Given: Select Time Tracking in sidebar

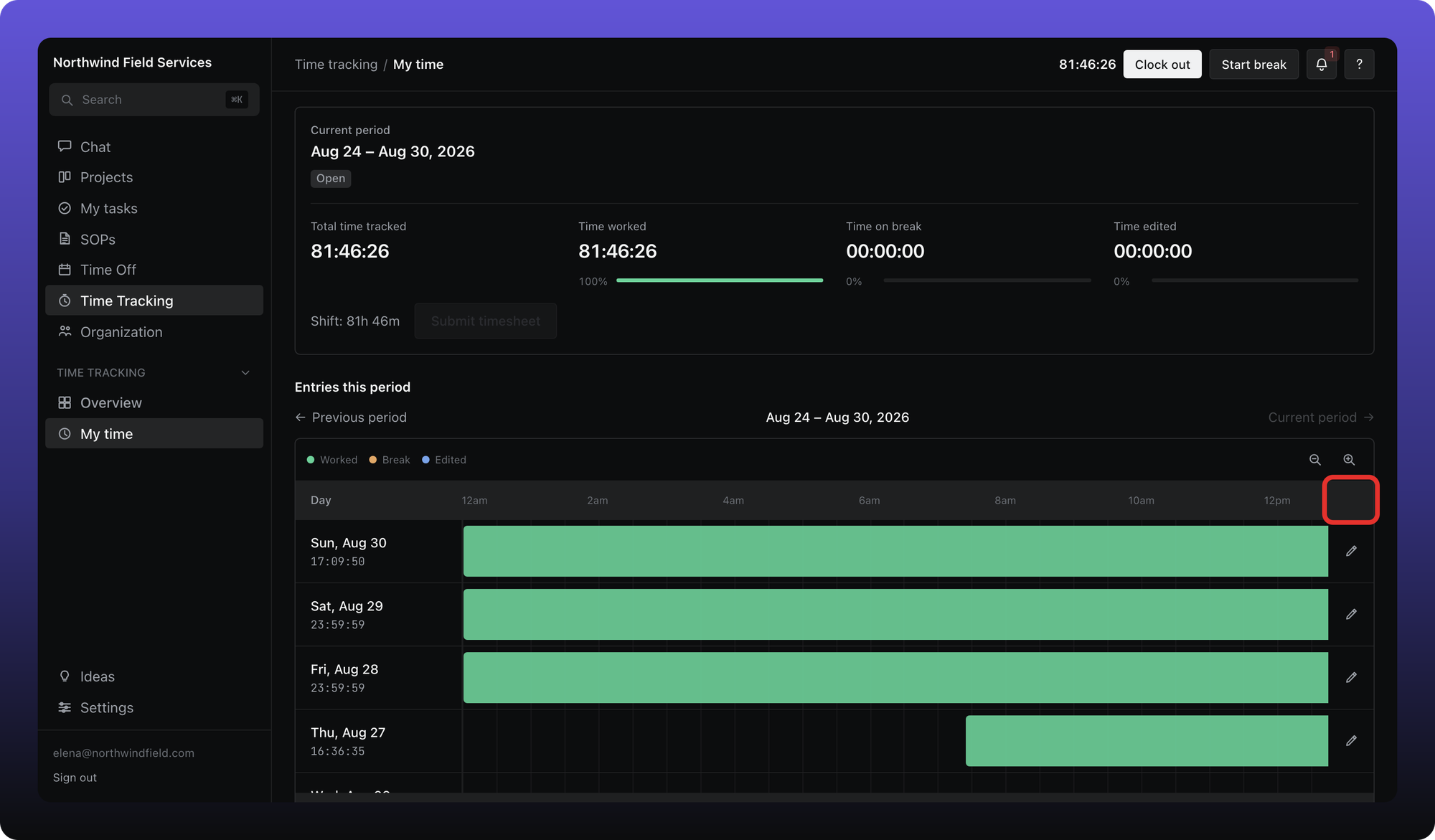Looking at the screenshot, I should tap(154, 301).
